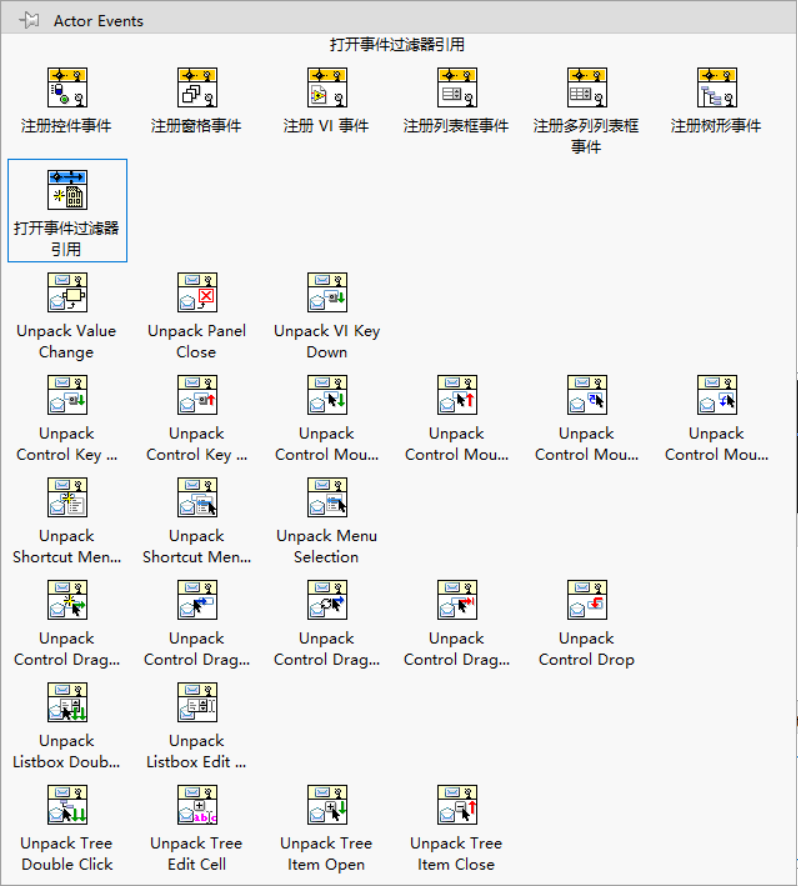
Task: Choose Unpack Control Key VI with green down arrow
Action: [67, 395]
